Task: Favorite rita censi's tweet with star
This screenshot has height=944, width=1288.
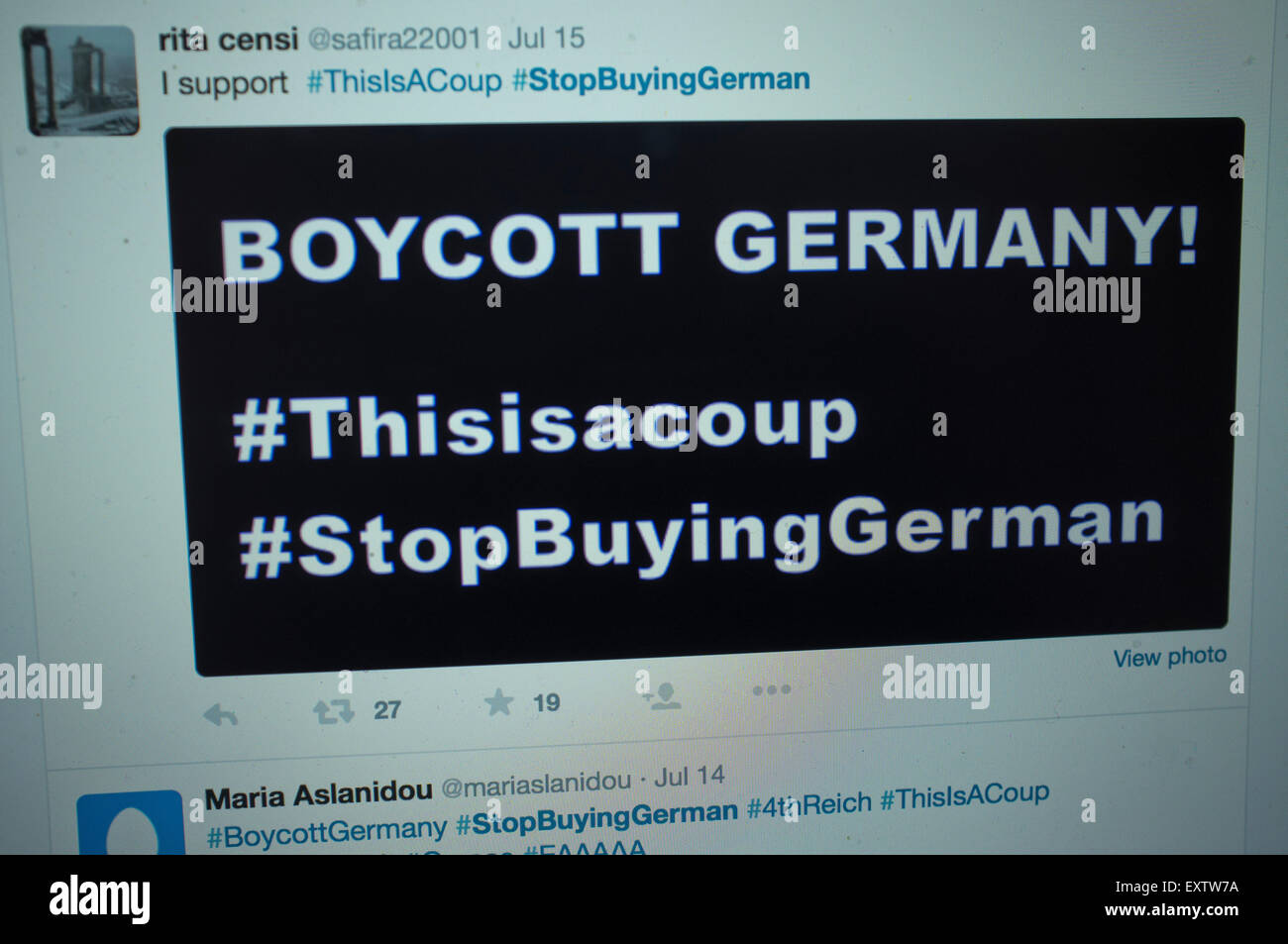Action: click(x=498, y=703)
